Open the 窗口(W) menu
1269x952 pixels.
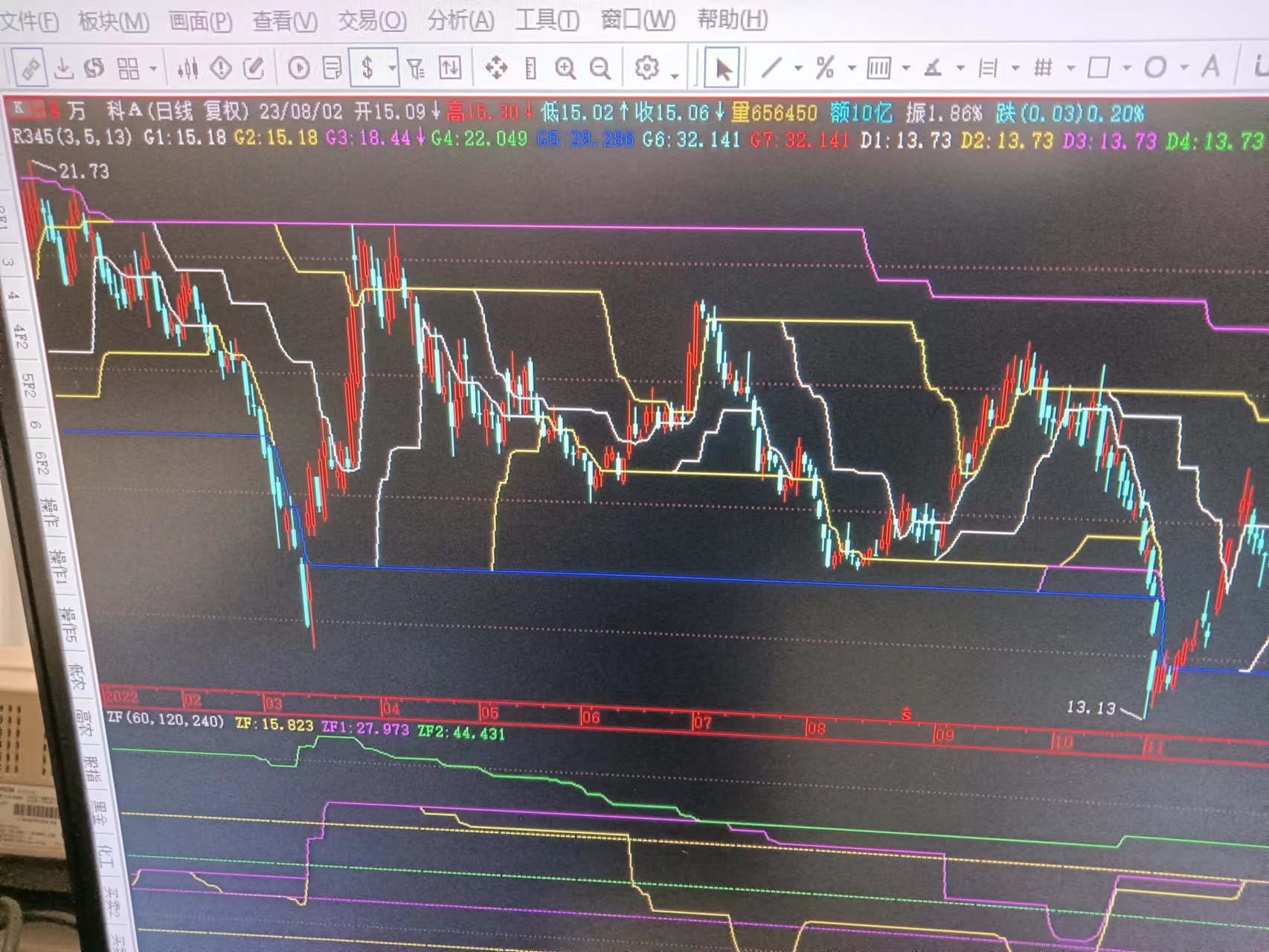637,19
